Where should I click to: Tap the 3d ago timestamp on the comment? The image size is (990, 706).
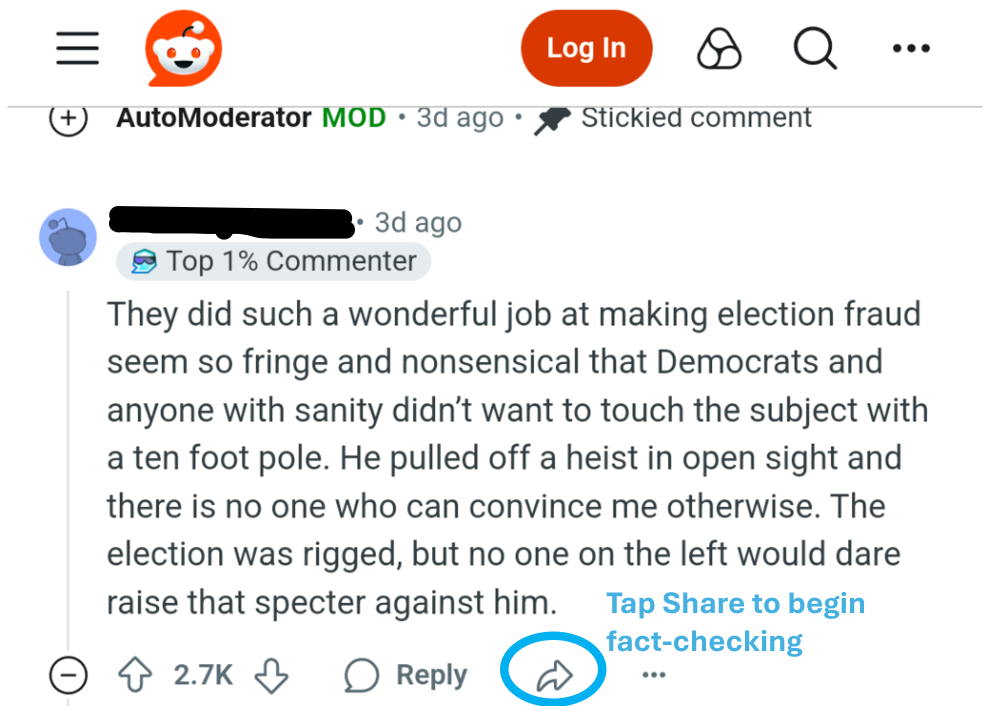(418, 222)
